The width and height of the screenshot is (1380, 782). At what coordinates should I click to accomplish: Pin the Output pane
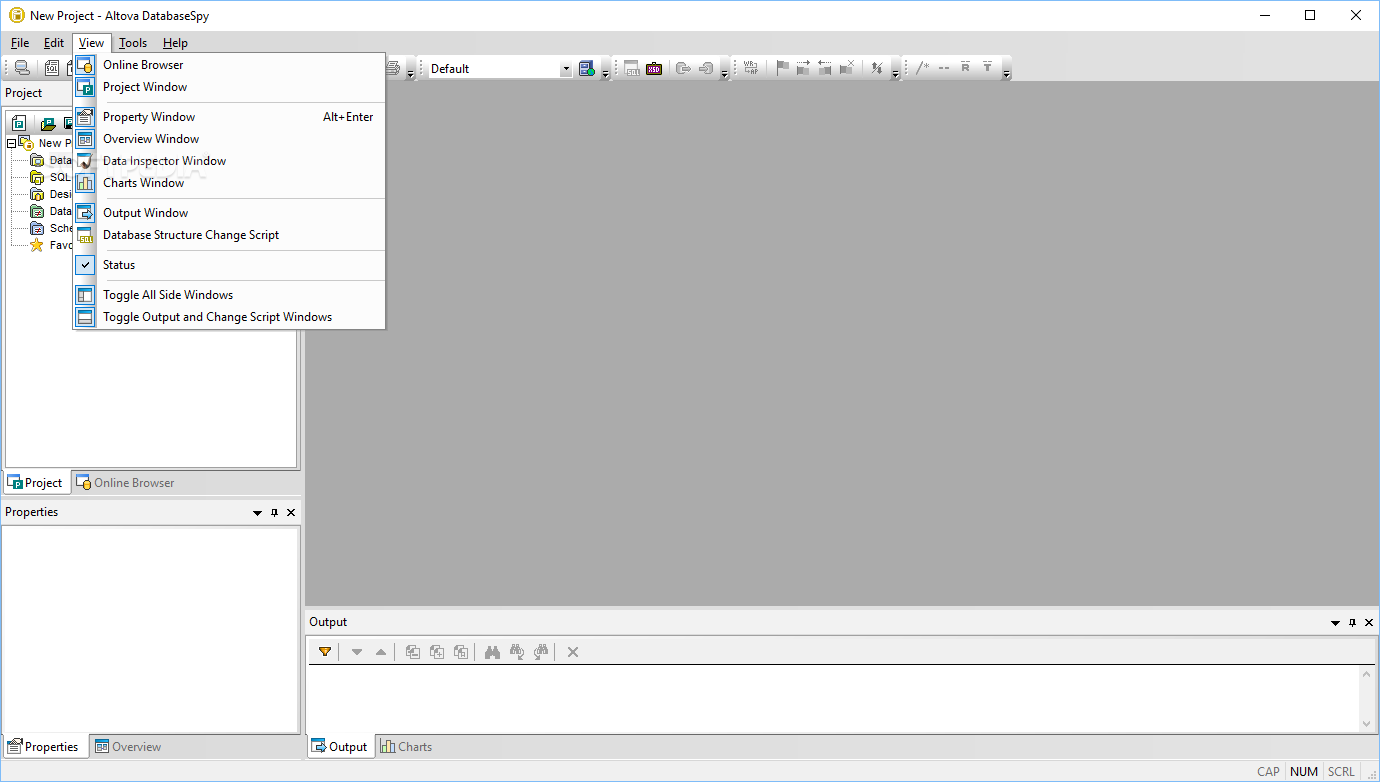pos(1353,623)
